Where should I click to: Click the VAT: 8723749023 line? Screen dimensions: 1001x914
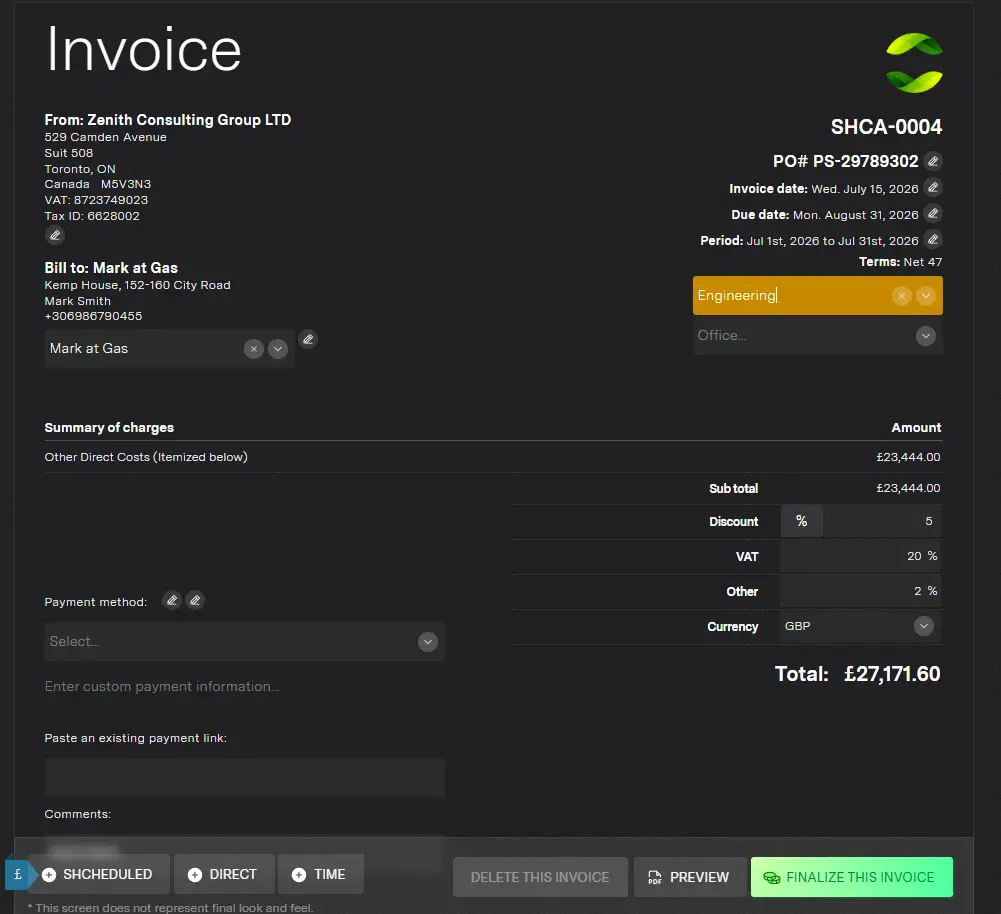[x=96, y=200]
